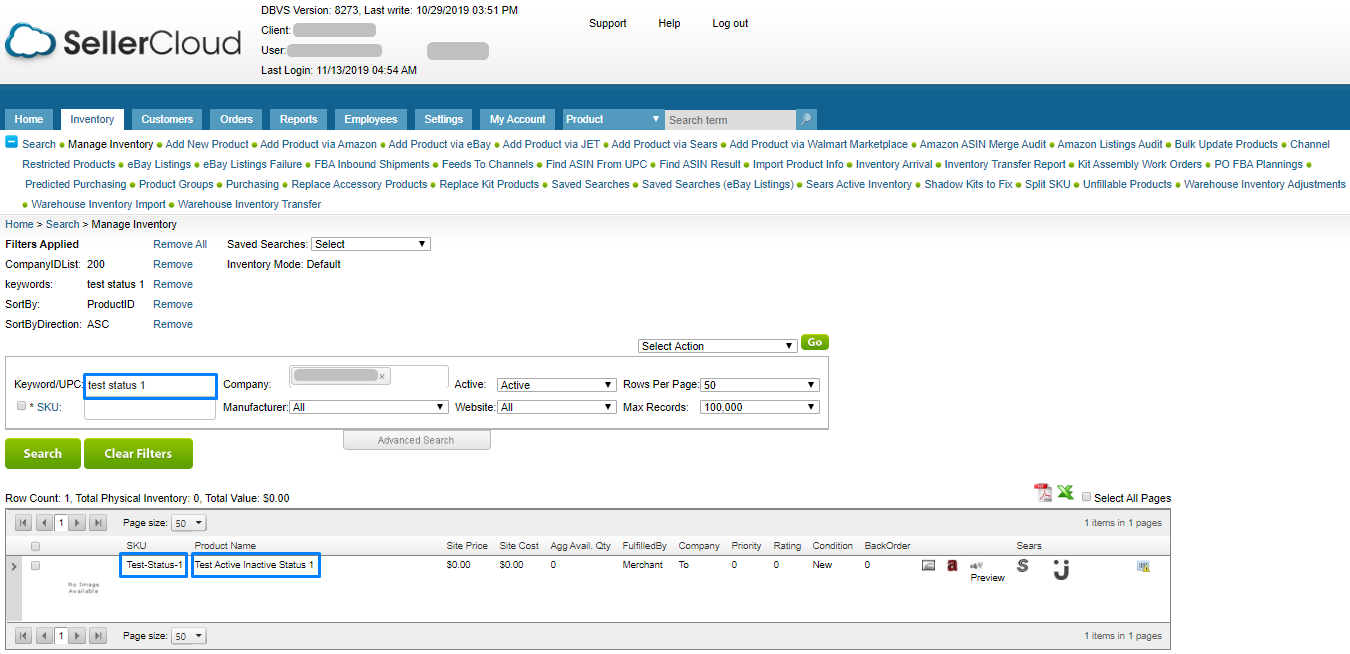Focus the Search term box in header
This screenshot has height=654, width=1350.
731,120
